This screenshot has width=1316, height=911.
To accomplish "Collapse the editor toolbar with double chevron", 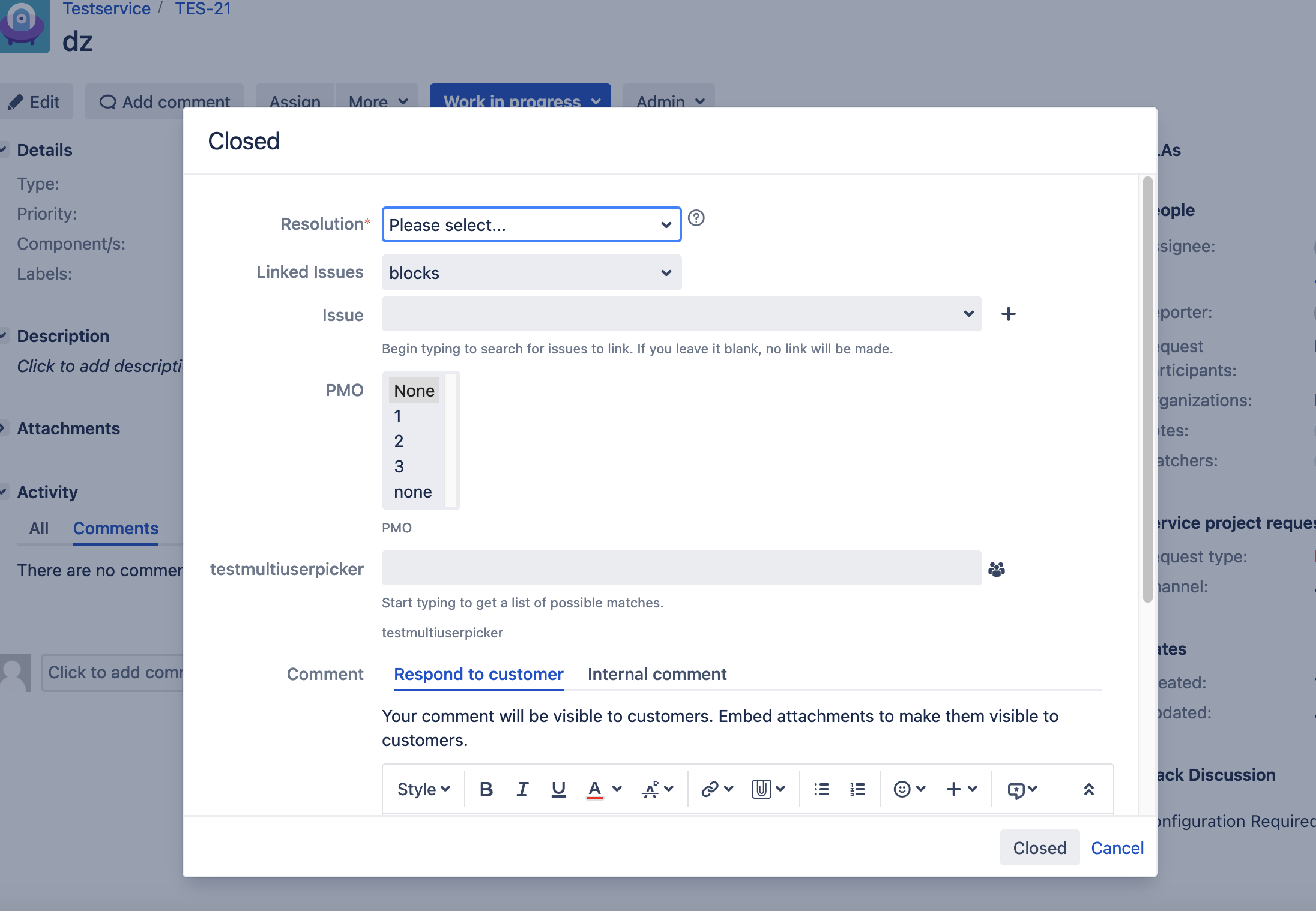I will [x=1088, y=789].
